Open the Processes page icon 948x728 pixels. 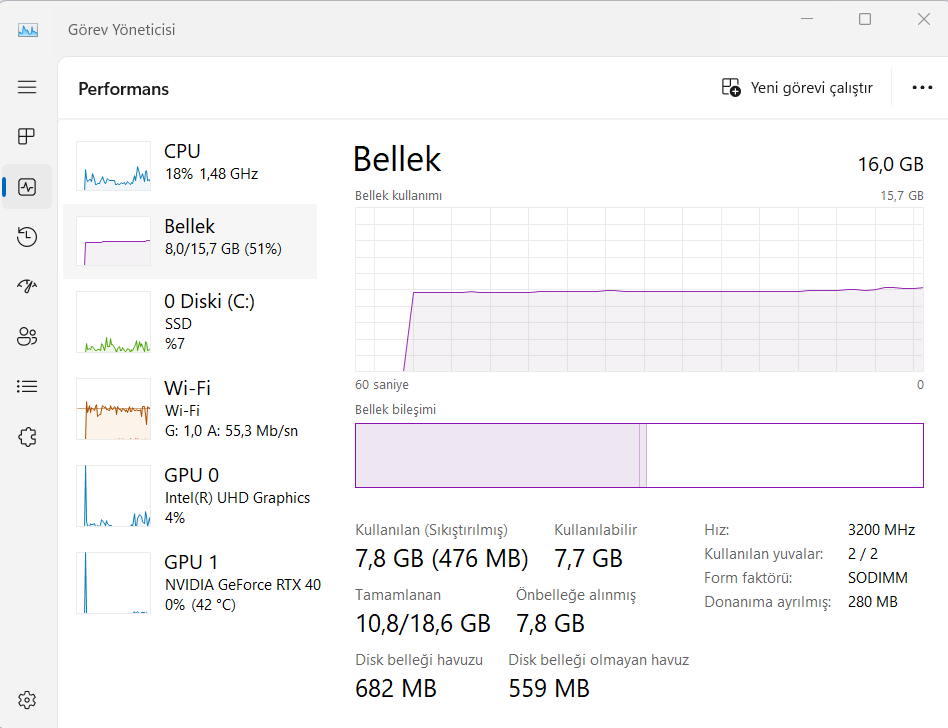[27, 136]
